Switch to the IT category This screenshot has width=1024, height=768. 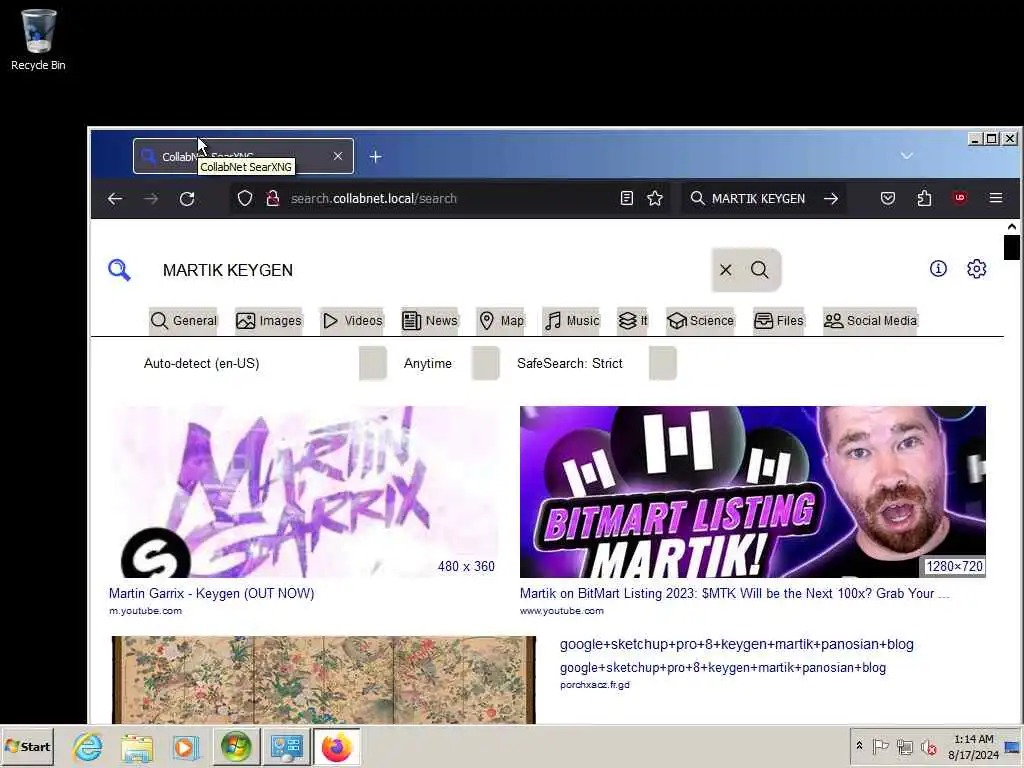[x=632, y=321]
